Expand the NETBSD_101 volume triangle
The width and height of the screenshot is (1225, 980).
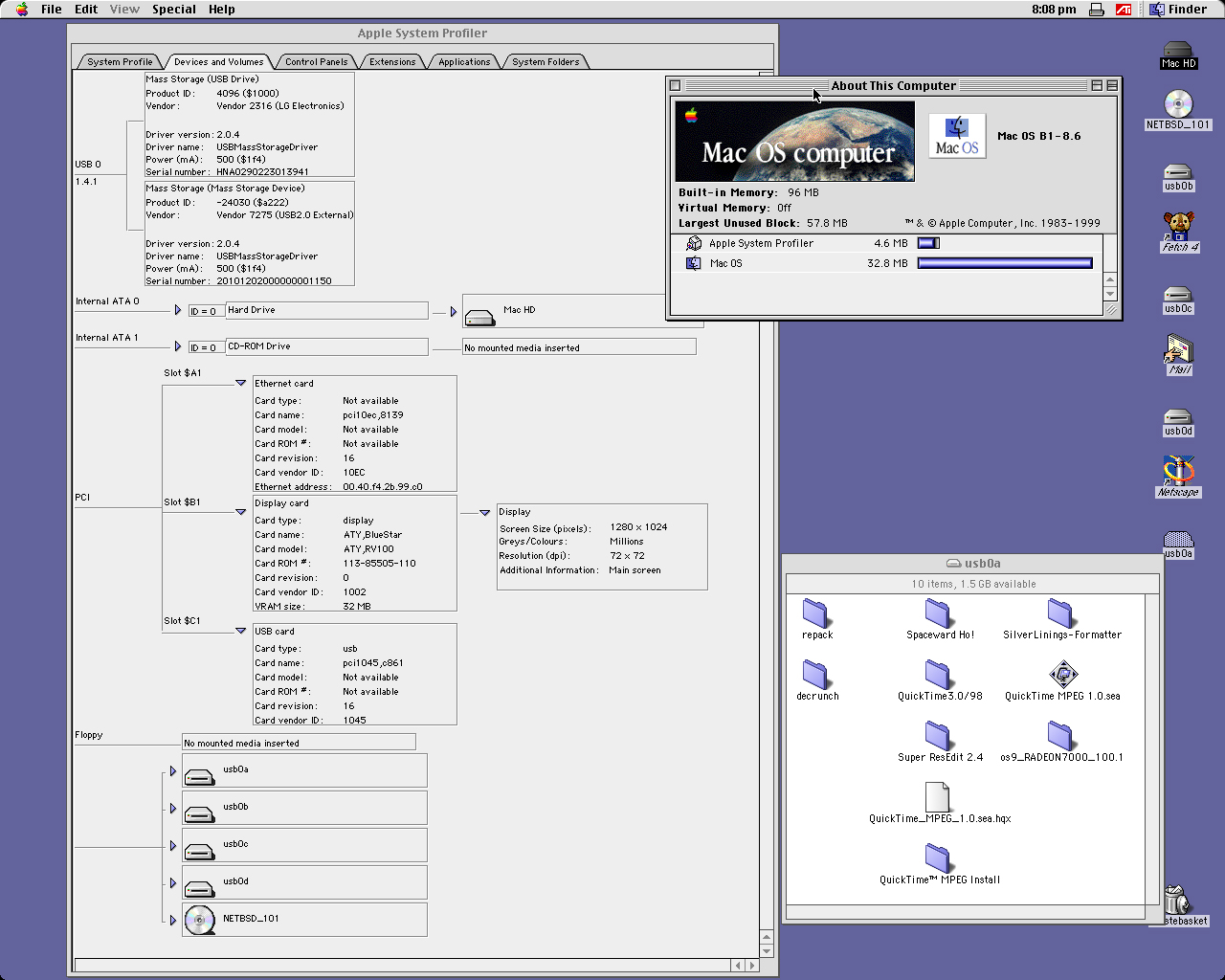pyautogui.click(x=173, y=921)
